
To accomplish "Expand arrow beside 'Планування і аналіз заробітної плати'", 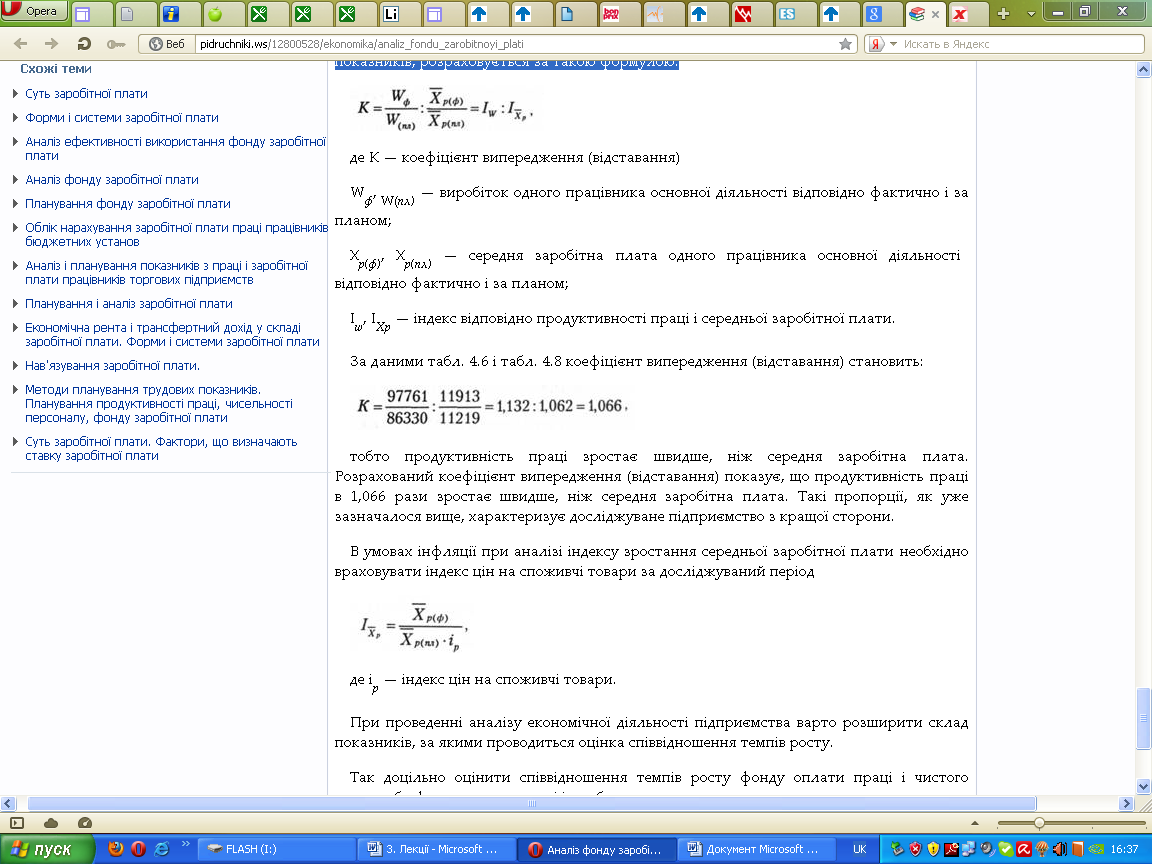I will coord(15,303).
